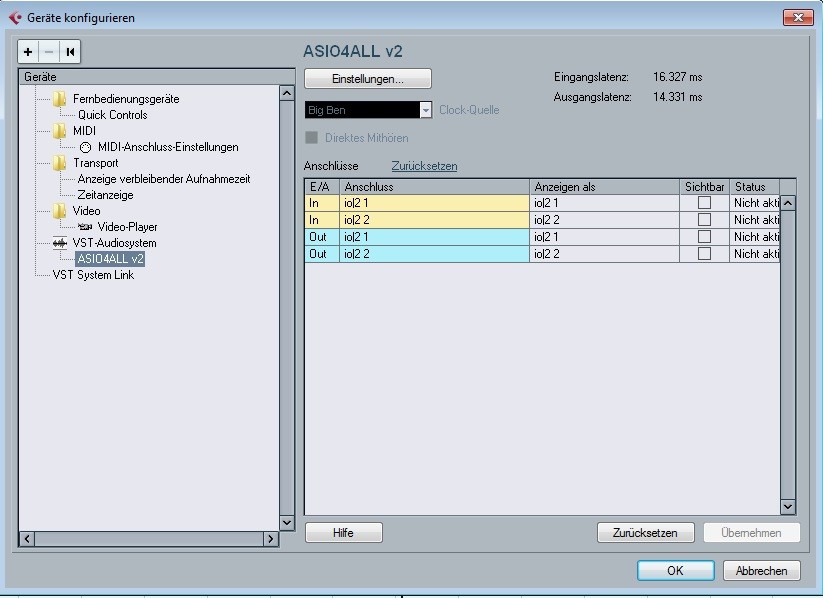Click the MIDI folder icon
The image size is (823, 598).
(x=60, y=131)
